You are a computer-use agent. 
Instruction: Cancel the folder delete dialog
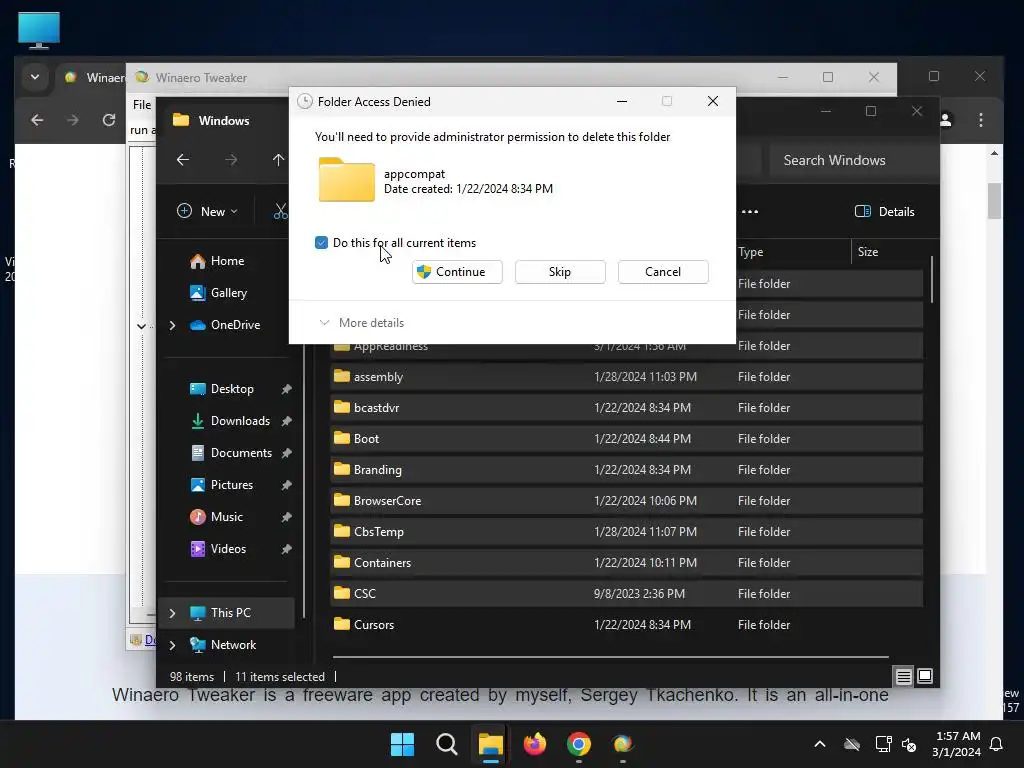(663, 272)
